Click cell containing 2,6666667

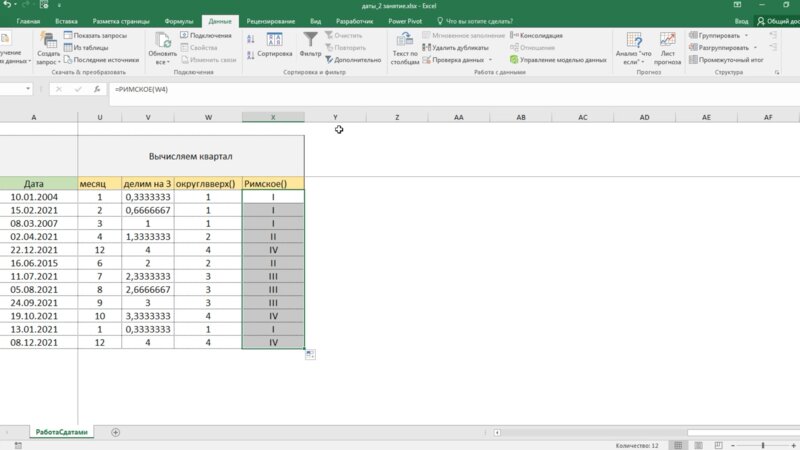(148, 290)
